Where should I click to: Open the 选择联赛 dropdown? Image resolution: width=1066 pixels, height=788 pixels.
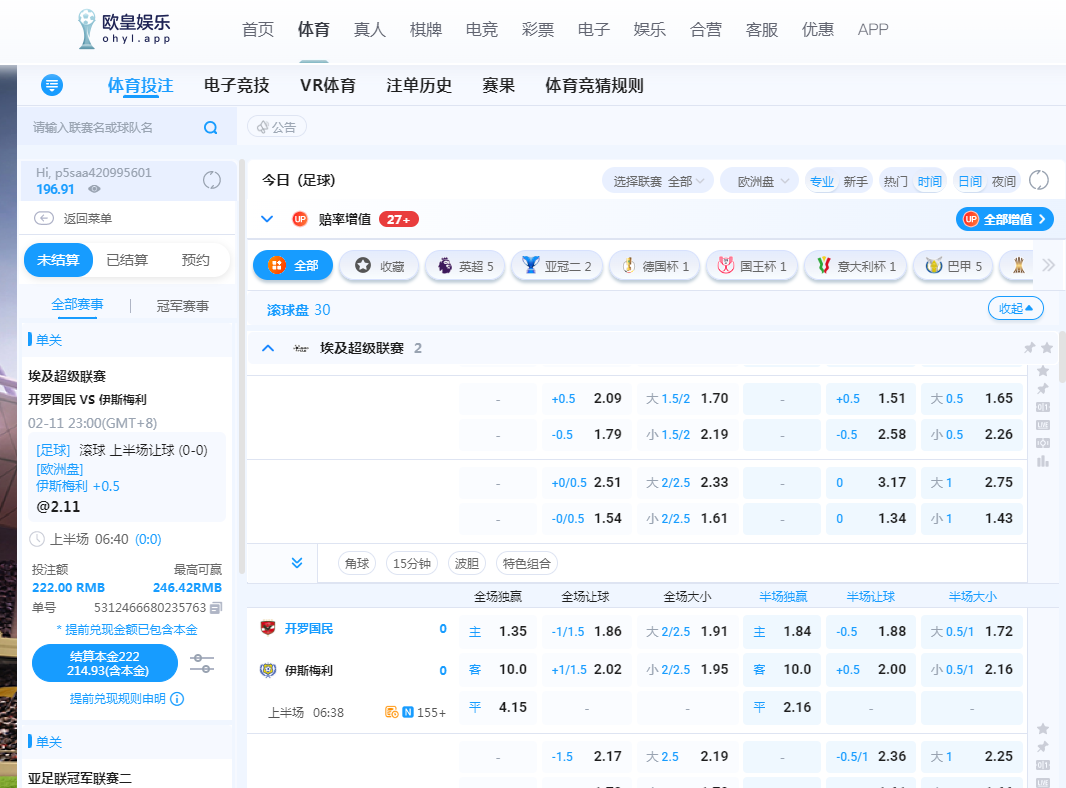click(658, 181)
